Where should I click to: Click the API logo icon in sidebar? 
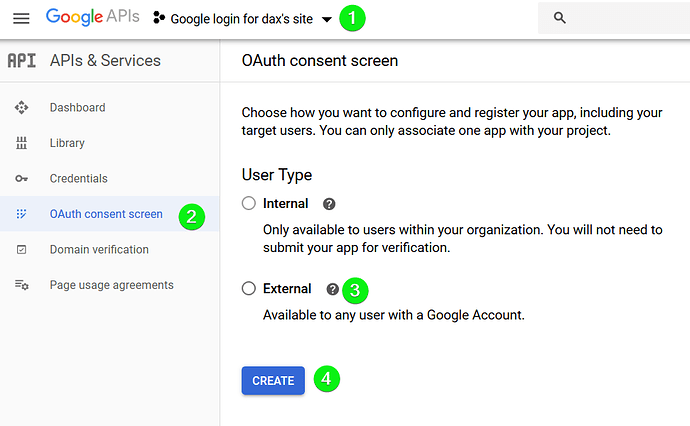point(22,61)
